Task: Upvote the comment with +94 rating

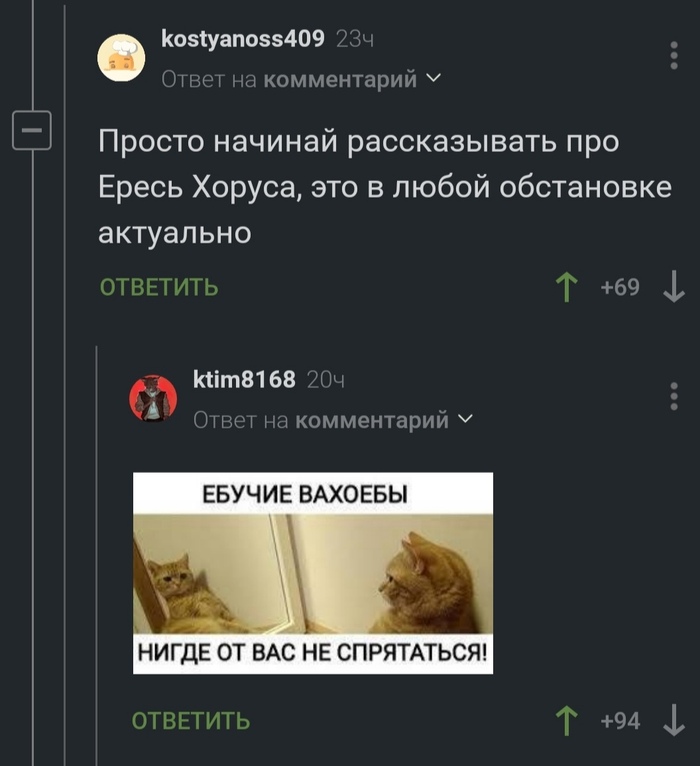Action: (567, 721)
